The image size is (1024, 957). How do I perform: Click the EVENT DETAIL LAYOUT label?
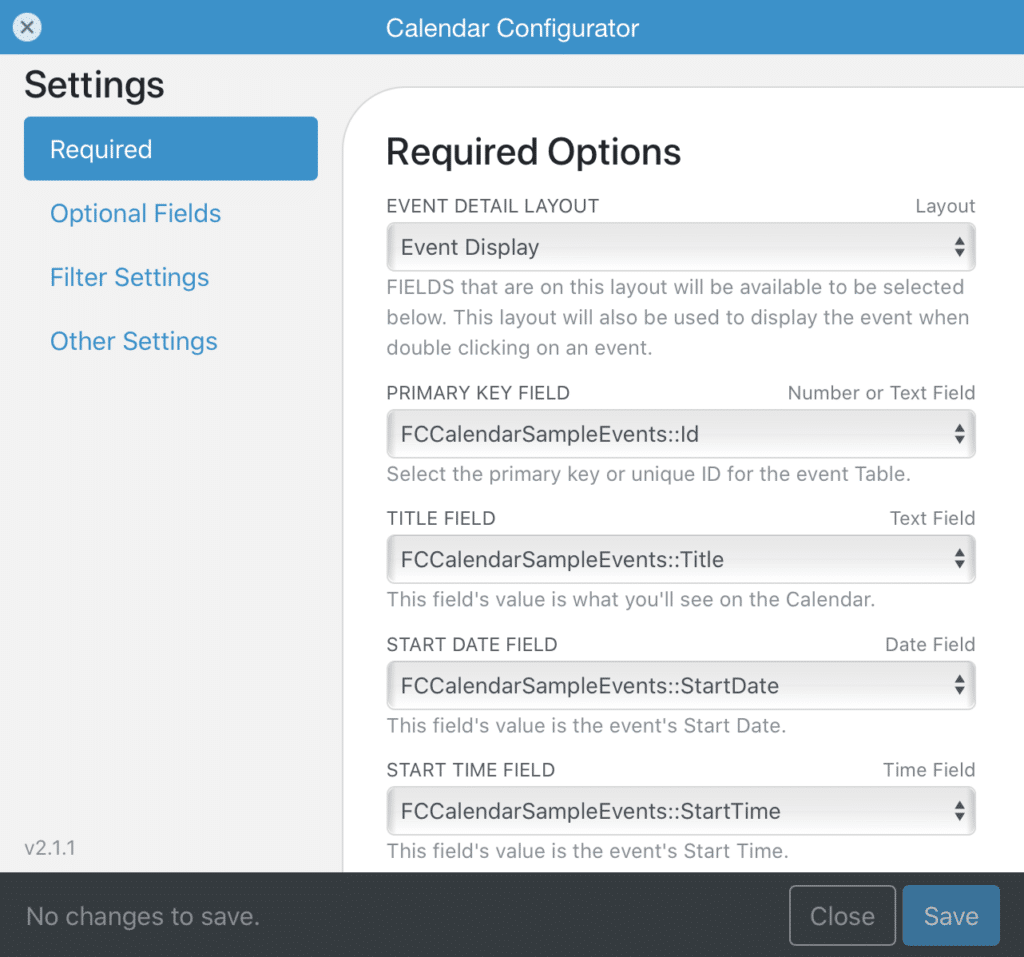(493, 206)
